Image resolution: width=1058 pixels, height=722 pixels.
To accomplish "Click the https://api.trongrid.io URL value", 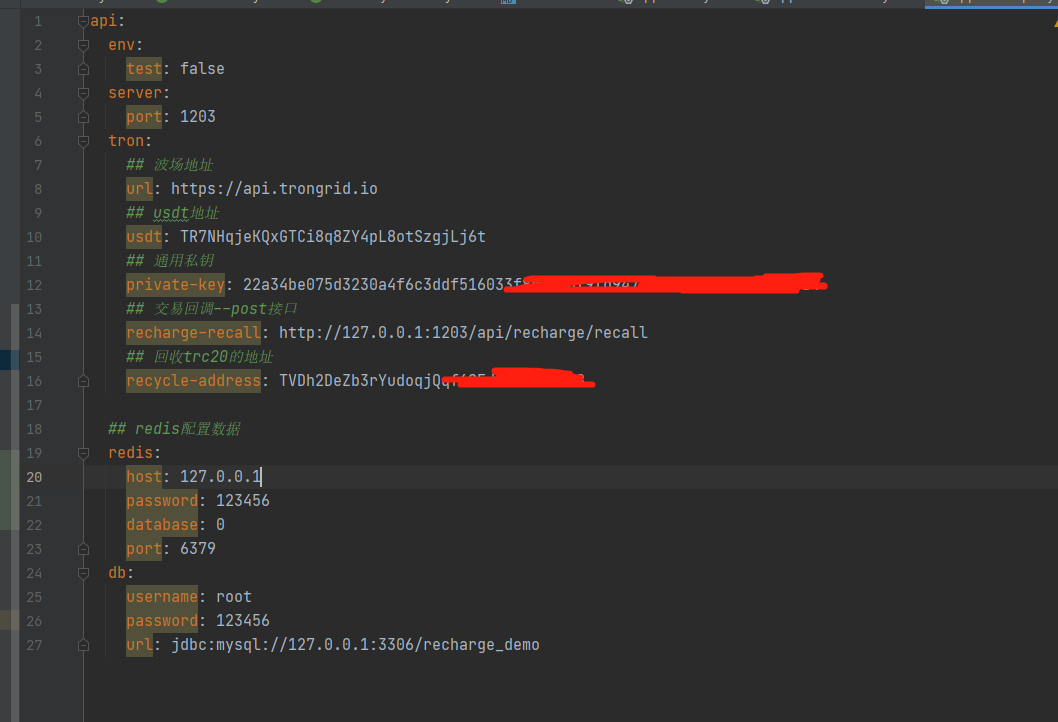I will 274,189.
